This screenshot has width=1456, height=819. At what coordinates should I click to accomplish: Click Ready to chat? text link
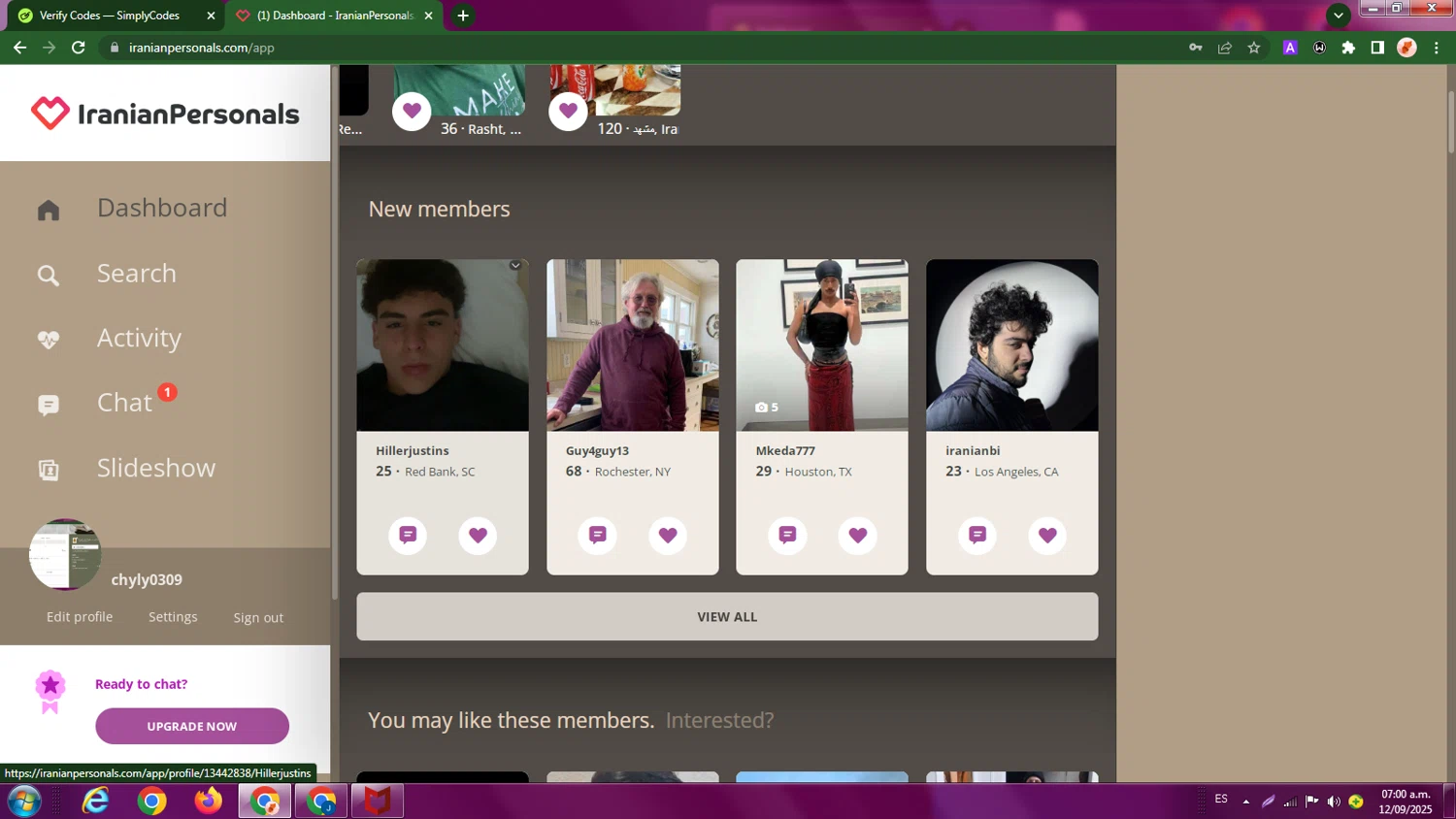coord(142,684)
